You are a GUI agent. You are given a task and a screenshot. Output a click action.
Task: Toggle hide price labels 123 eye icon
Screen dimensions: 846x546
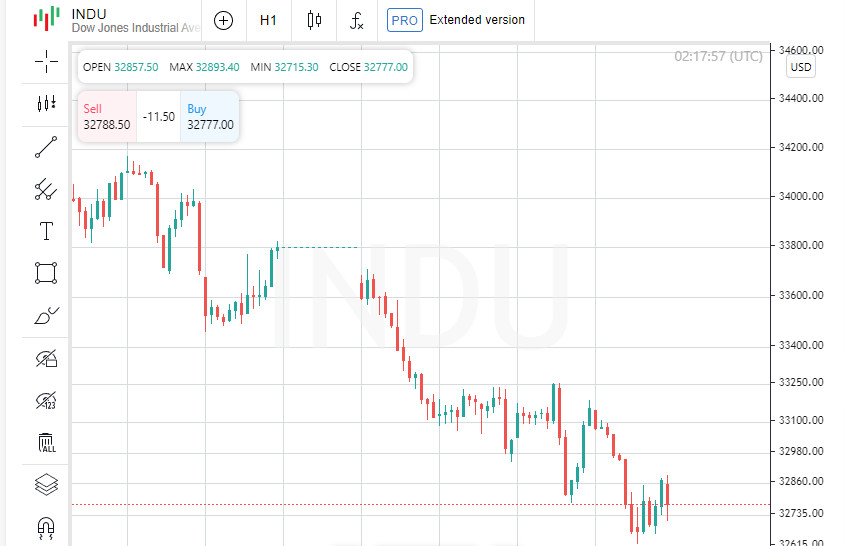[x=46, y=401]
